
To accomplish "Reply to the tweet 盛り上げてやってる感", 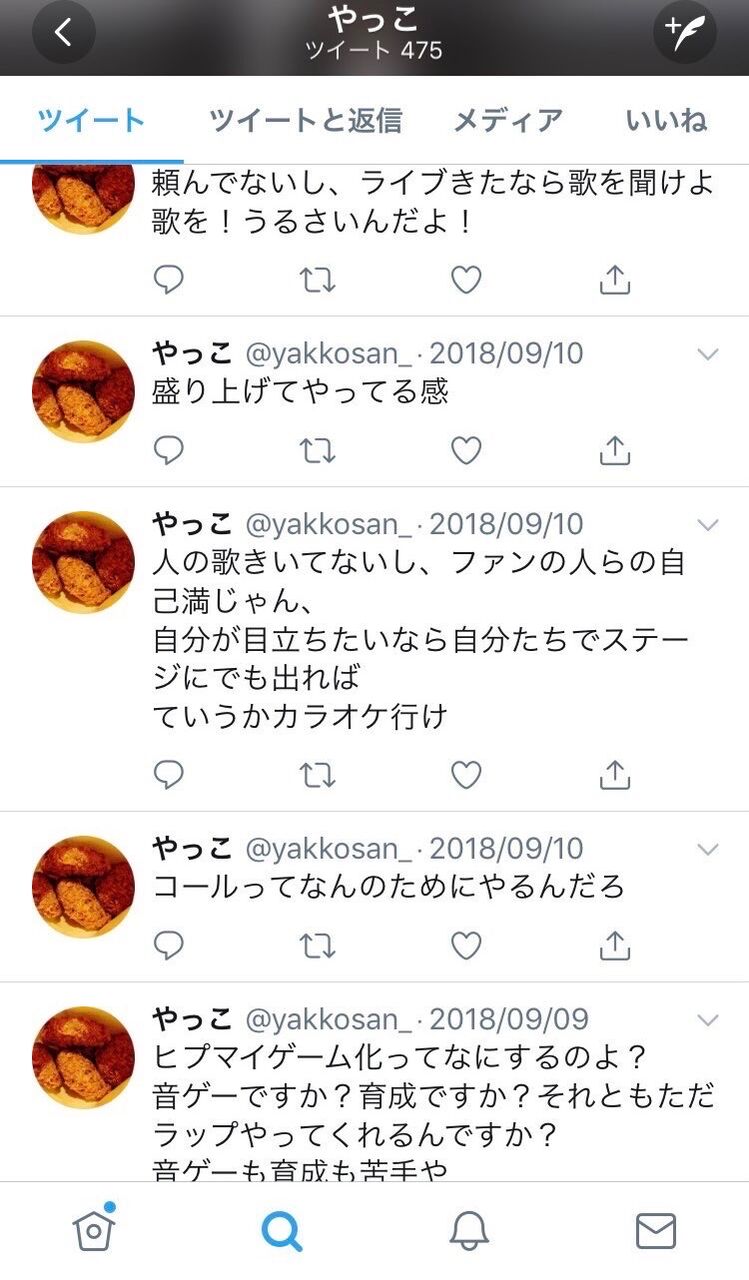I will [x=168, y=451].
